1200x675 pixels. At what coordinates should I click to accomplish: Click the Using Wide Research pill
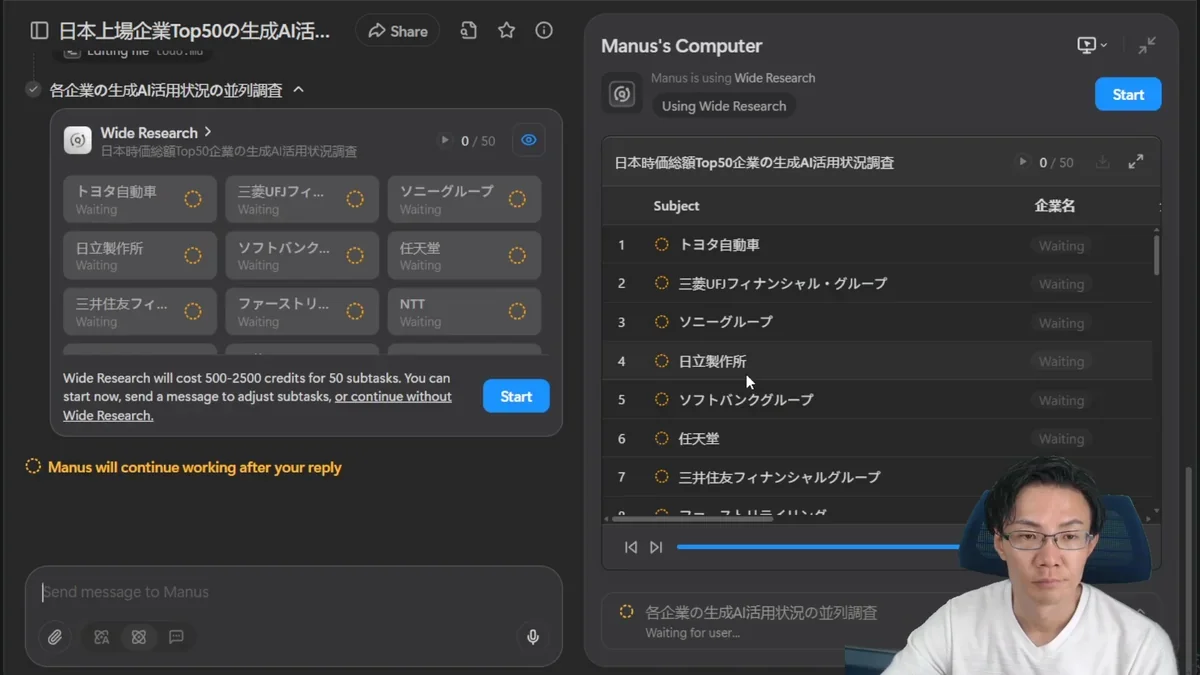click(724, 106)
